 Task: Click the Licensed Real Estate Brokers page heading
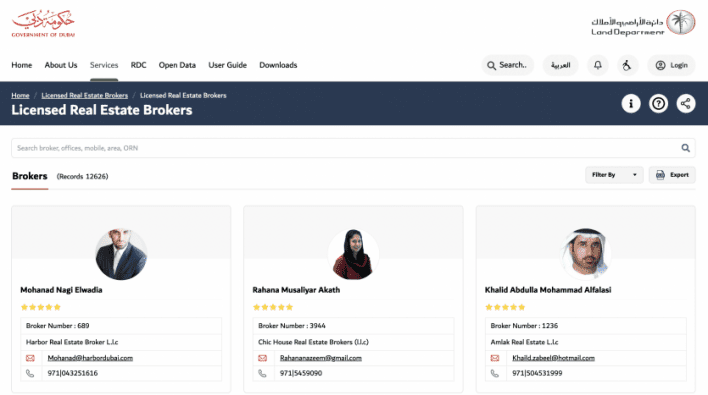[102, 110]
